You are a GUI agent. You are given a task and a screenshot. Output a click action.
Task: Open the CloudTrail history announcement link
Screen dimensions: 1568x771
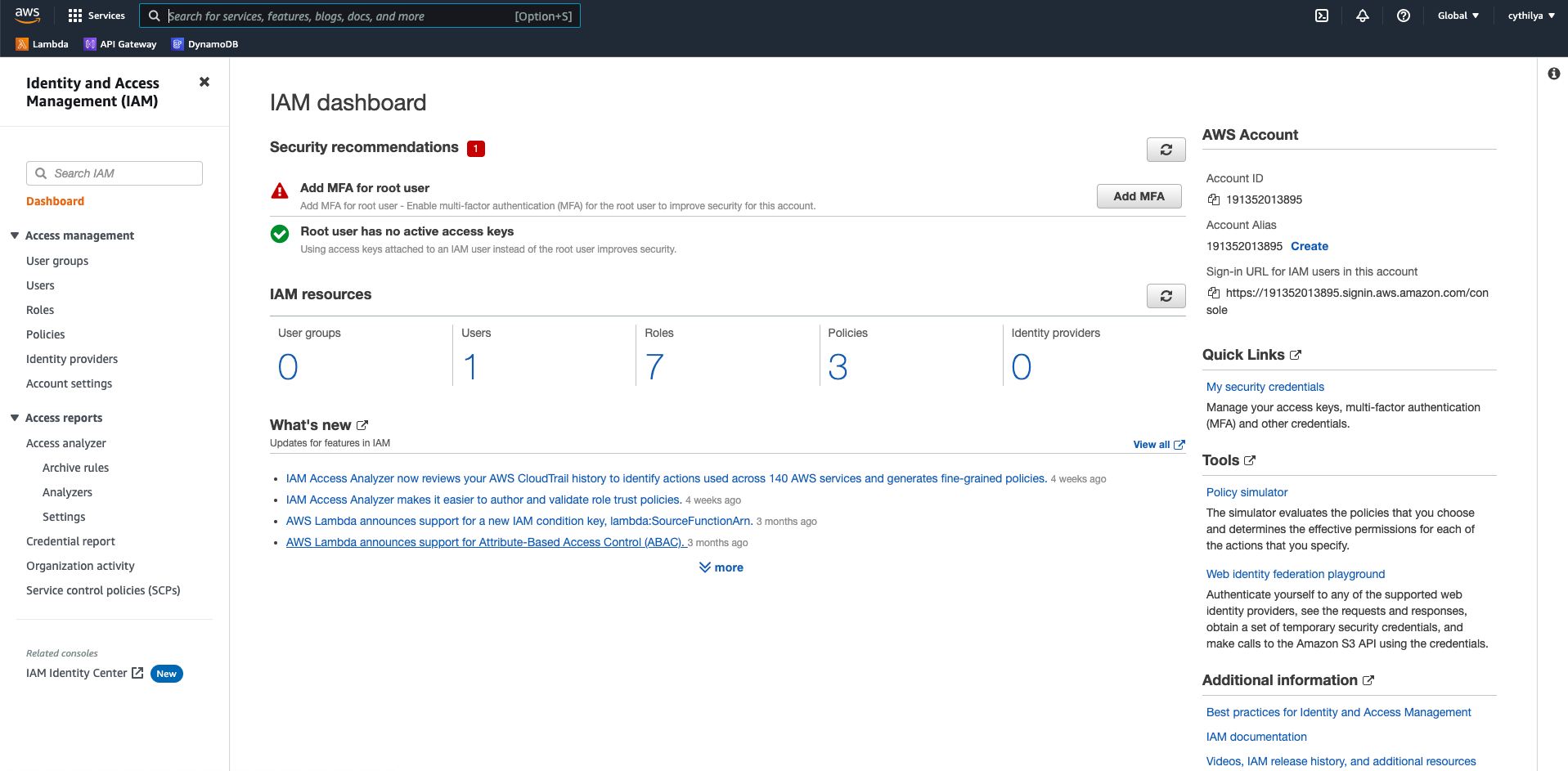pyautogui.click(x=667, y=478)
